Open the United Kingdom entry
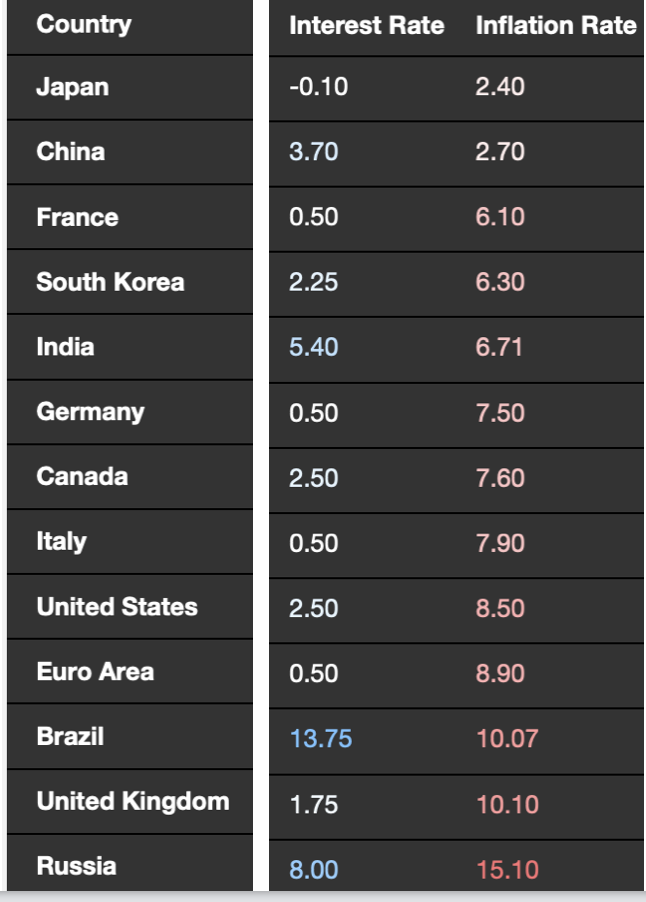The image size is (646, 902). click(133, 802)
